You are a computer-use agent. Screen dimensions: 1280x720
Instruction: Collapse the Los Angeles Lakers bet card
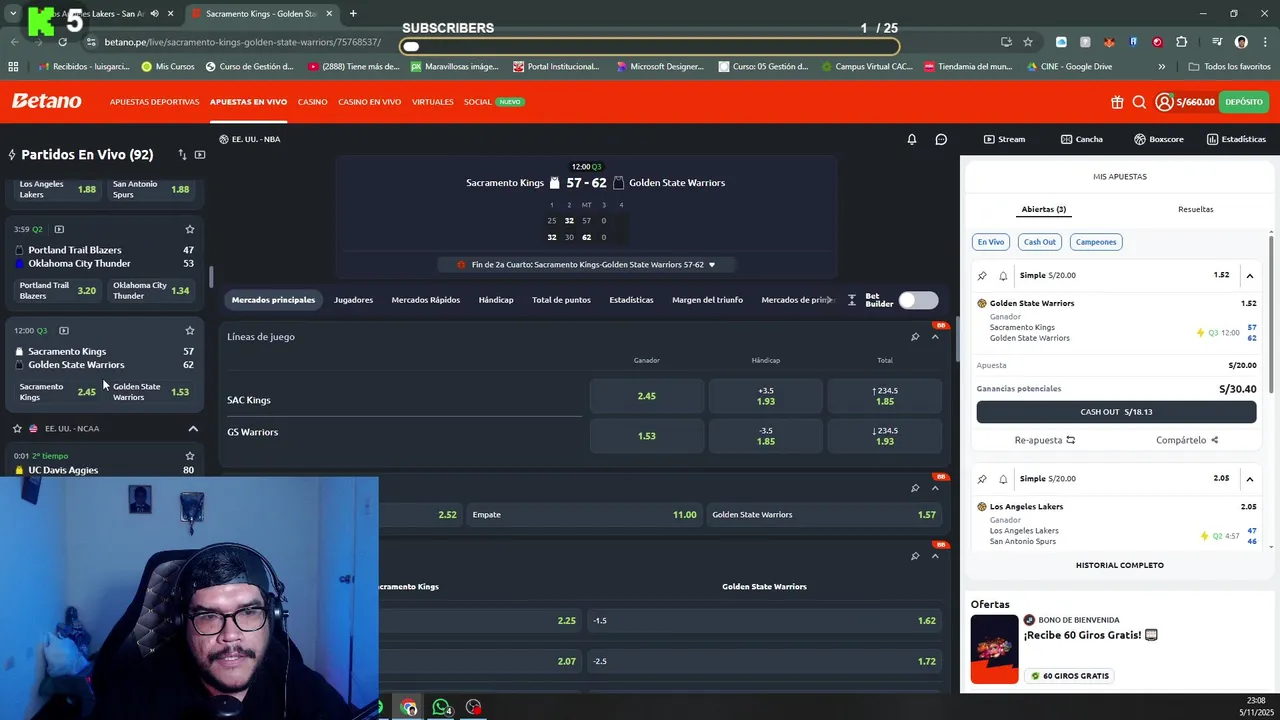point(1249,479)
